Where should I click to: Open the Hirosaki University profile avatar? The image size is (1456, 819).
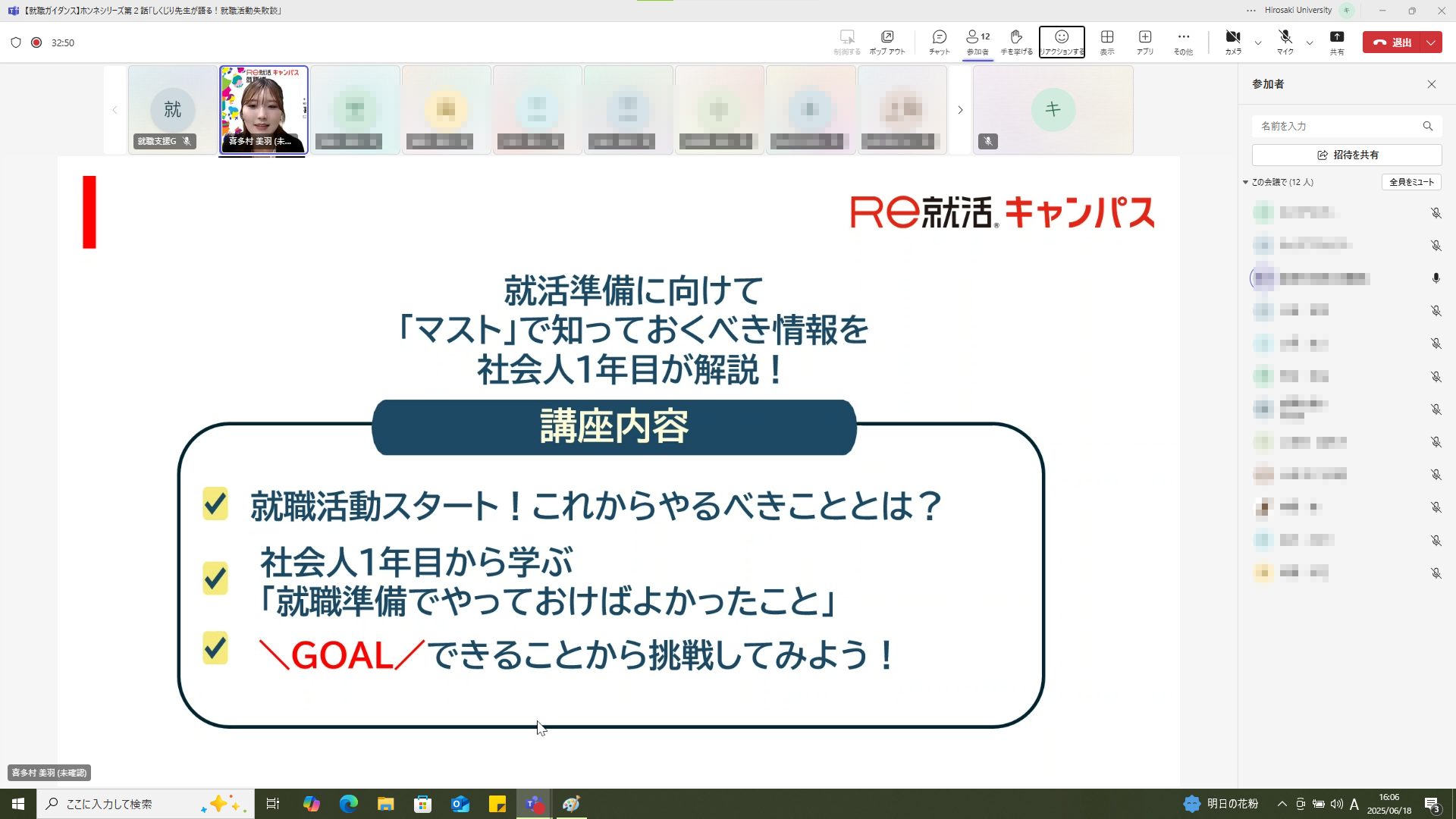click(x=1347, y=11)
